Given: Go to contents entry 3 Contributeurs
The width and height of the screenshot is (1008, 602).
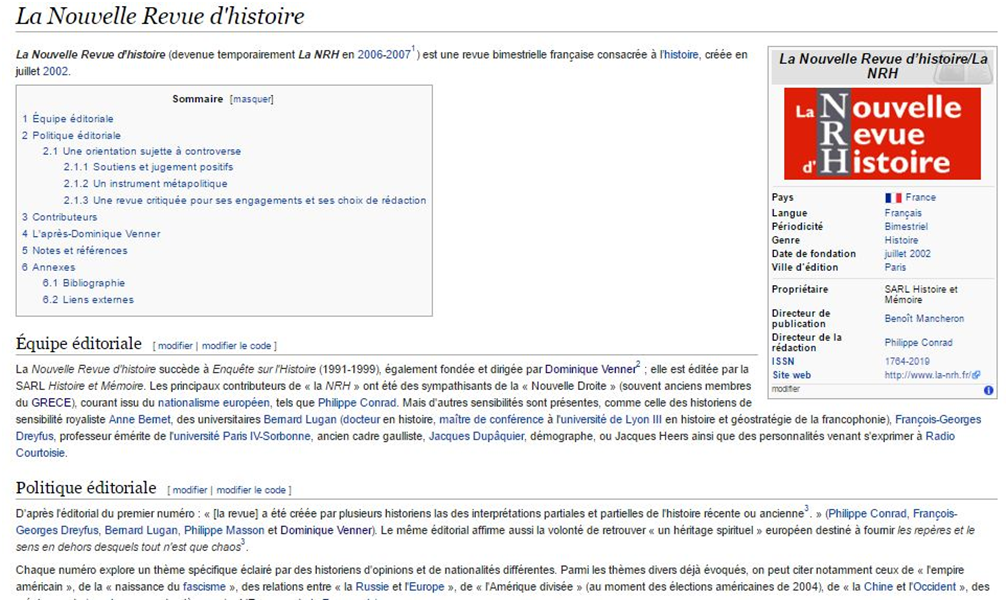Looking at the screenshot, I should pos(59,217).
